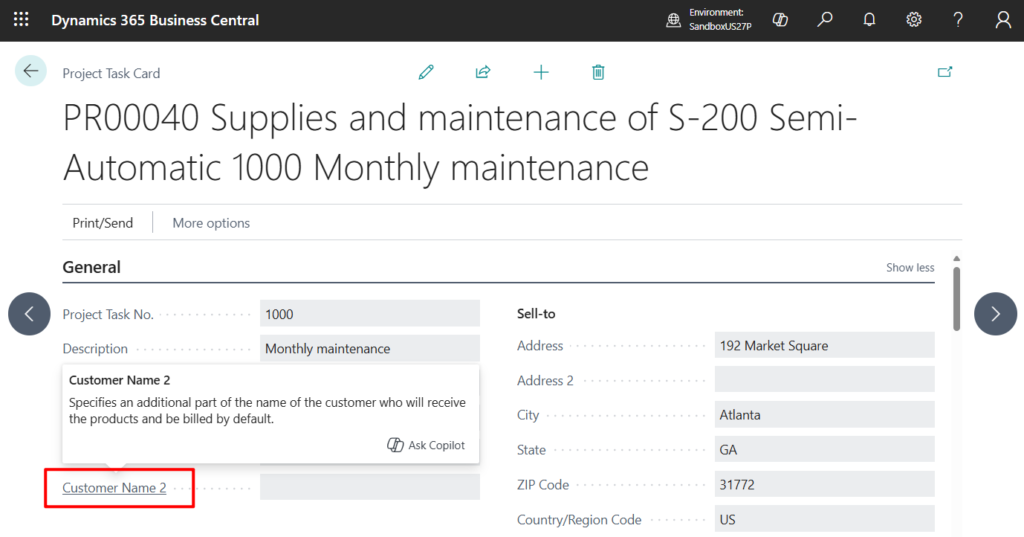Screen dimensions: 1024x537
Task: Open the search magnifier icon
Action: [825, 20]
